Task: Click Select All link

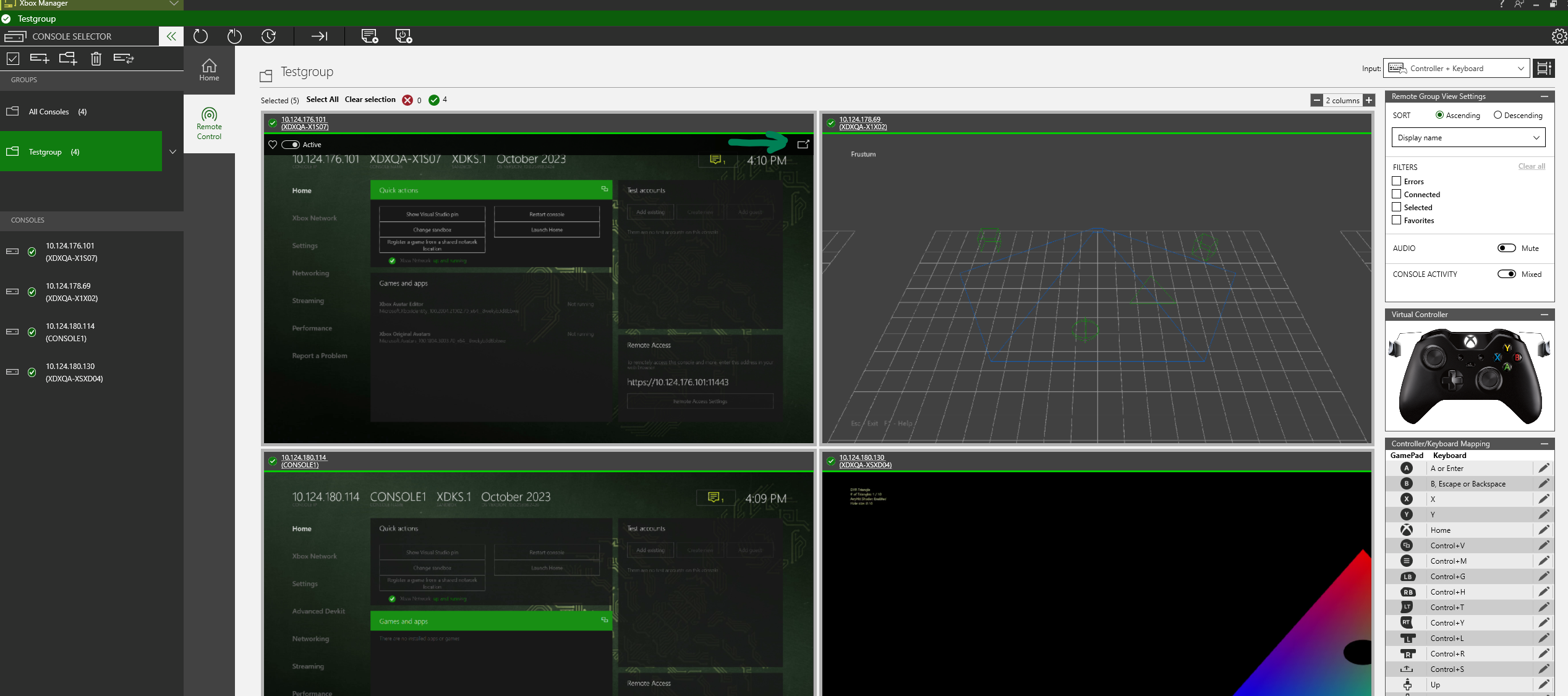Action: (322, 100)
